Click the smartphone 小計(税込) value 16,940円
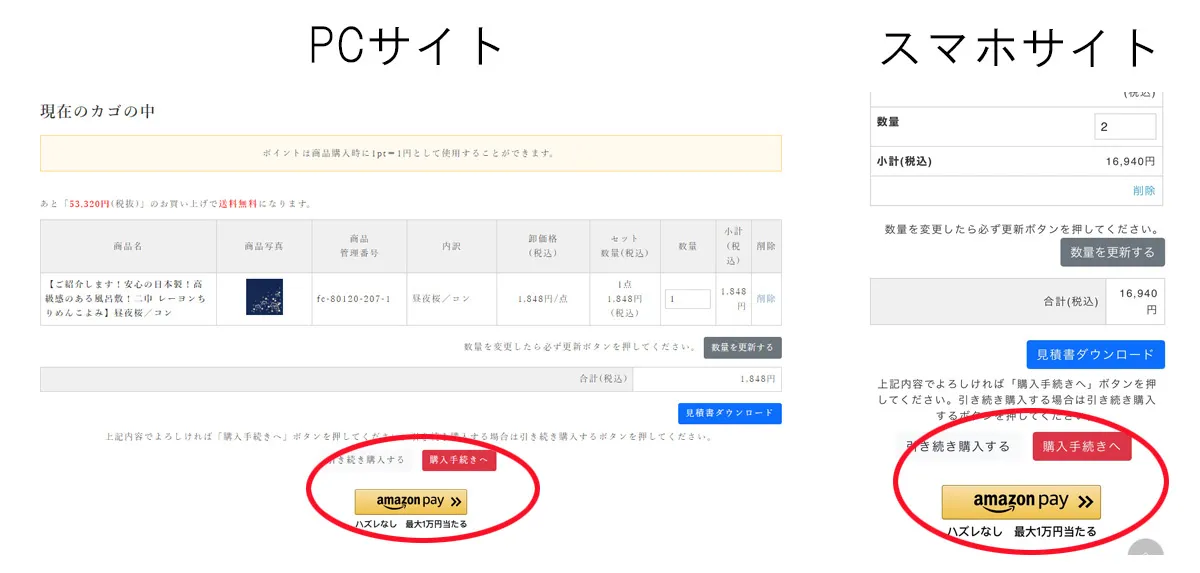Image resolution: width=1200 pixels, height=573 pixels. (1131, 161)
